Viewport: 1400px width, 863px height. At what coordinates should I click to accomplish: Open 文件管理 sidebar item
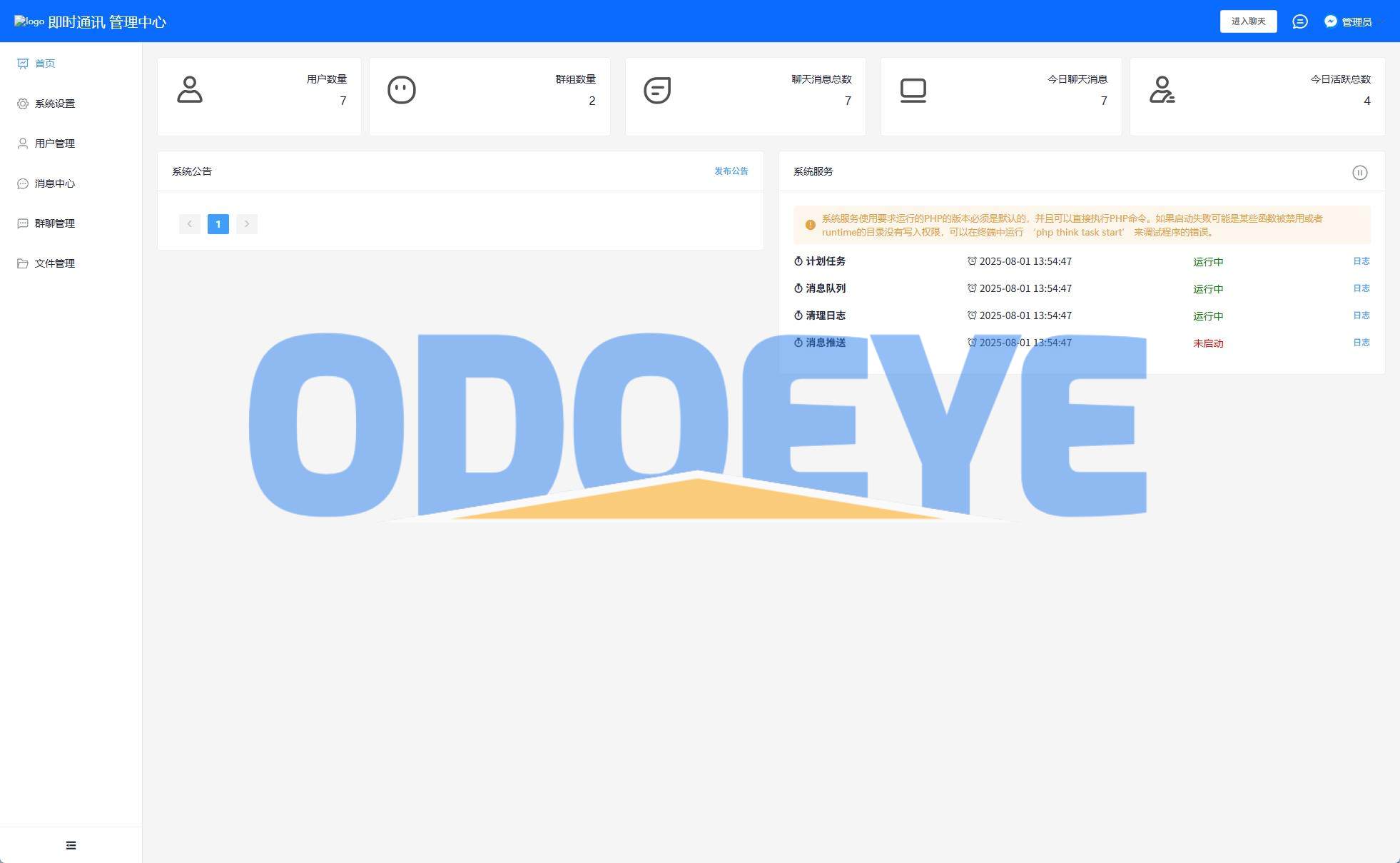[x=54, y=263]
